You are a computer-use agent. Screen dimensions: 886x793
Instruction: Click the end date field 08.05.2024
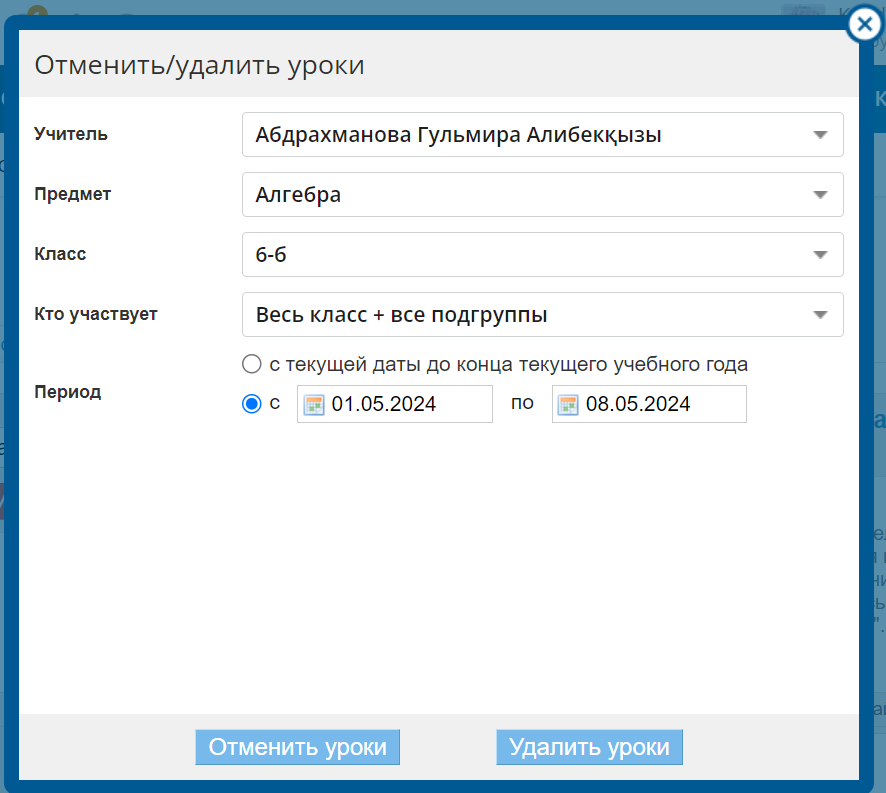662,404
